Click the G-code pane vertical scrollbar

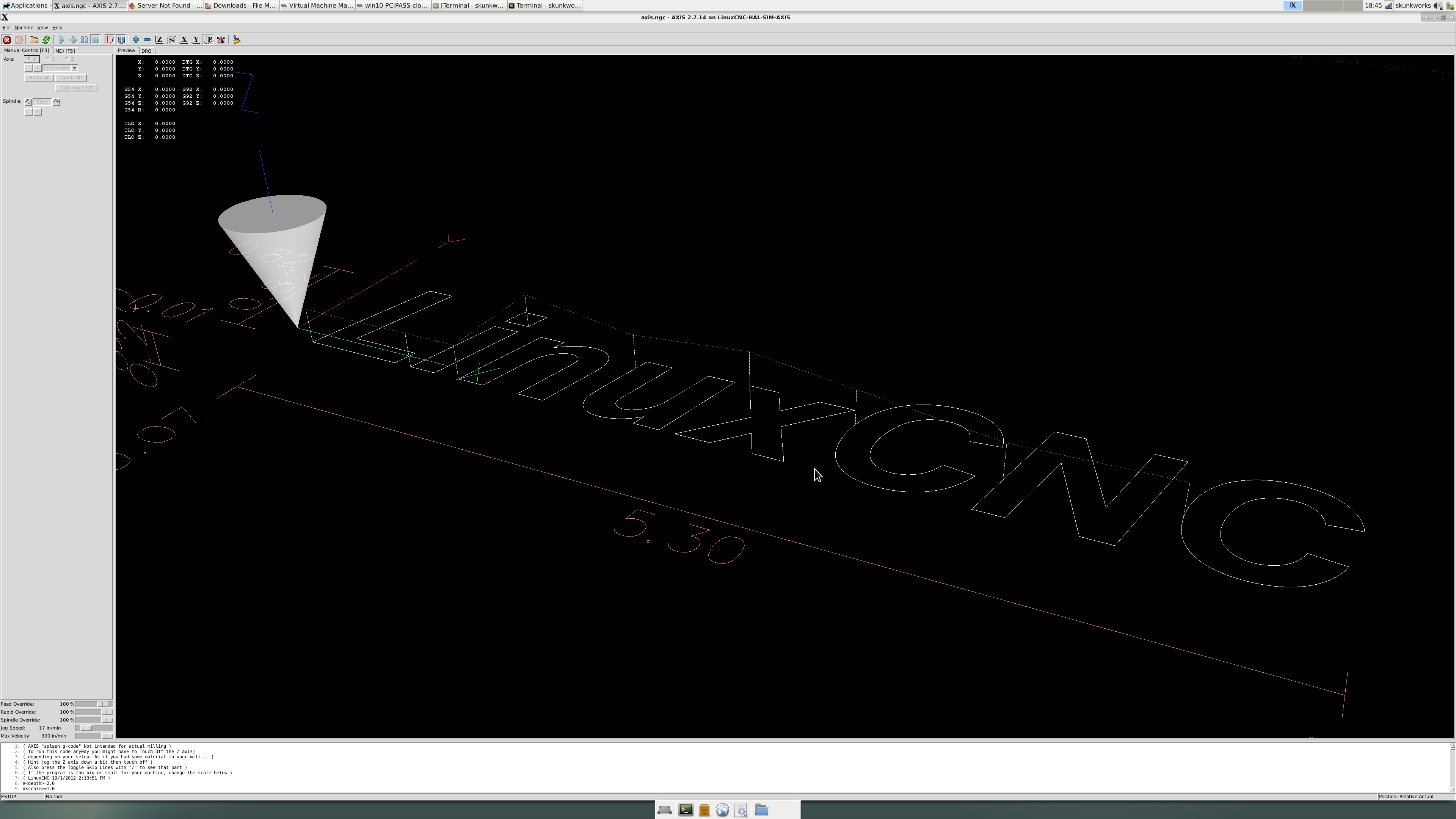pos(1452,767)
